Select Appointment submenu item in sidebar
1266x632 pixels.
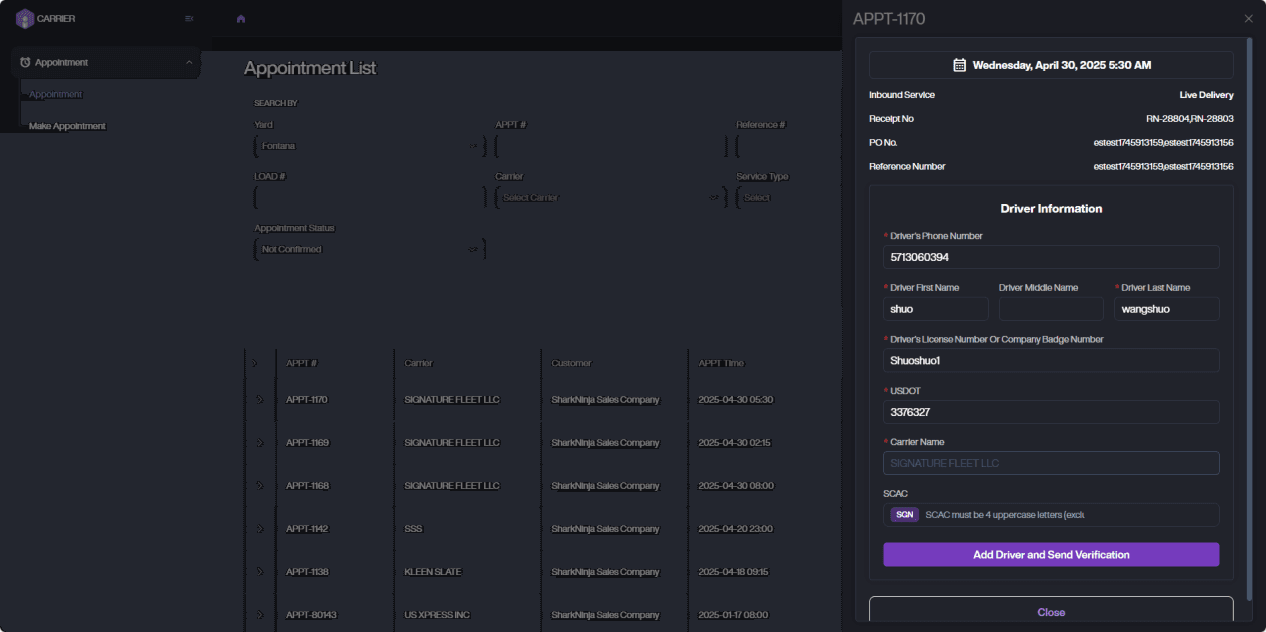(56, 94)
